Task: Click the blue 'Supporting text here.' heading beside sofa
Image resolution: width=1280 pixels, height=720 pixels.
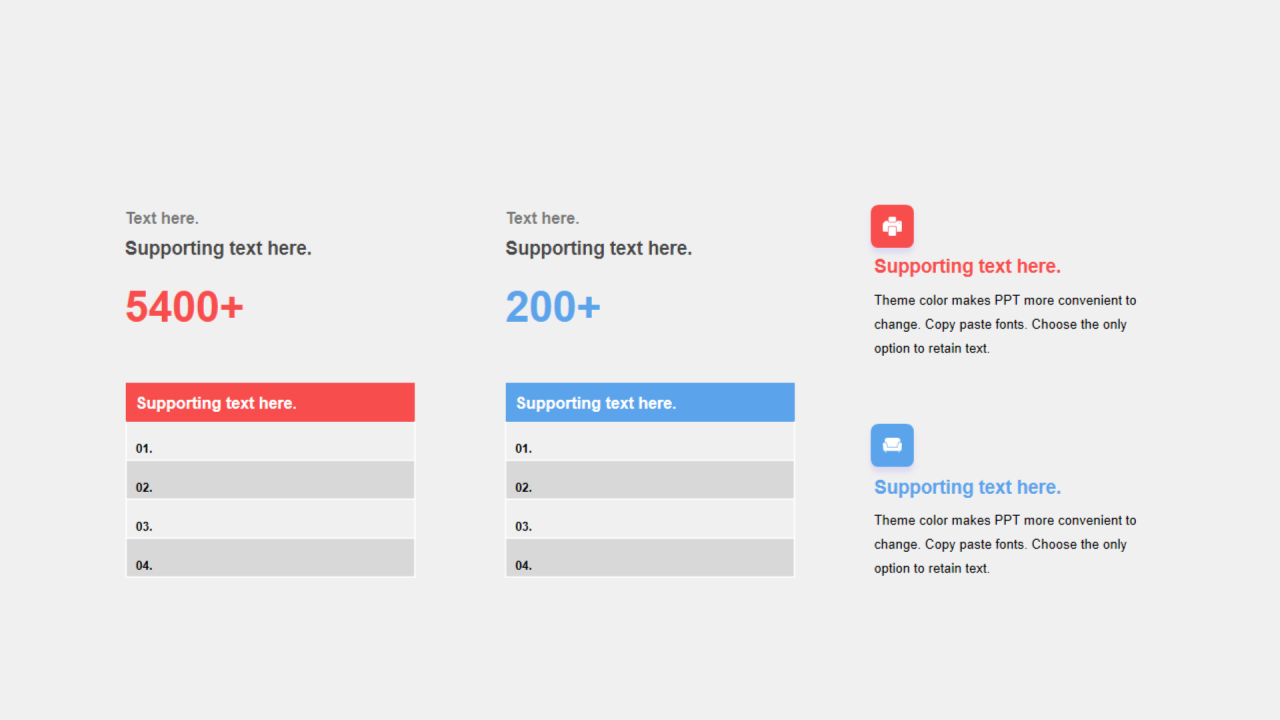Action: 967,487
